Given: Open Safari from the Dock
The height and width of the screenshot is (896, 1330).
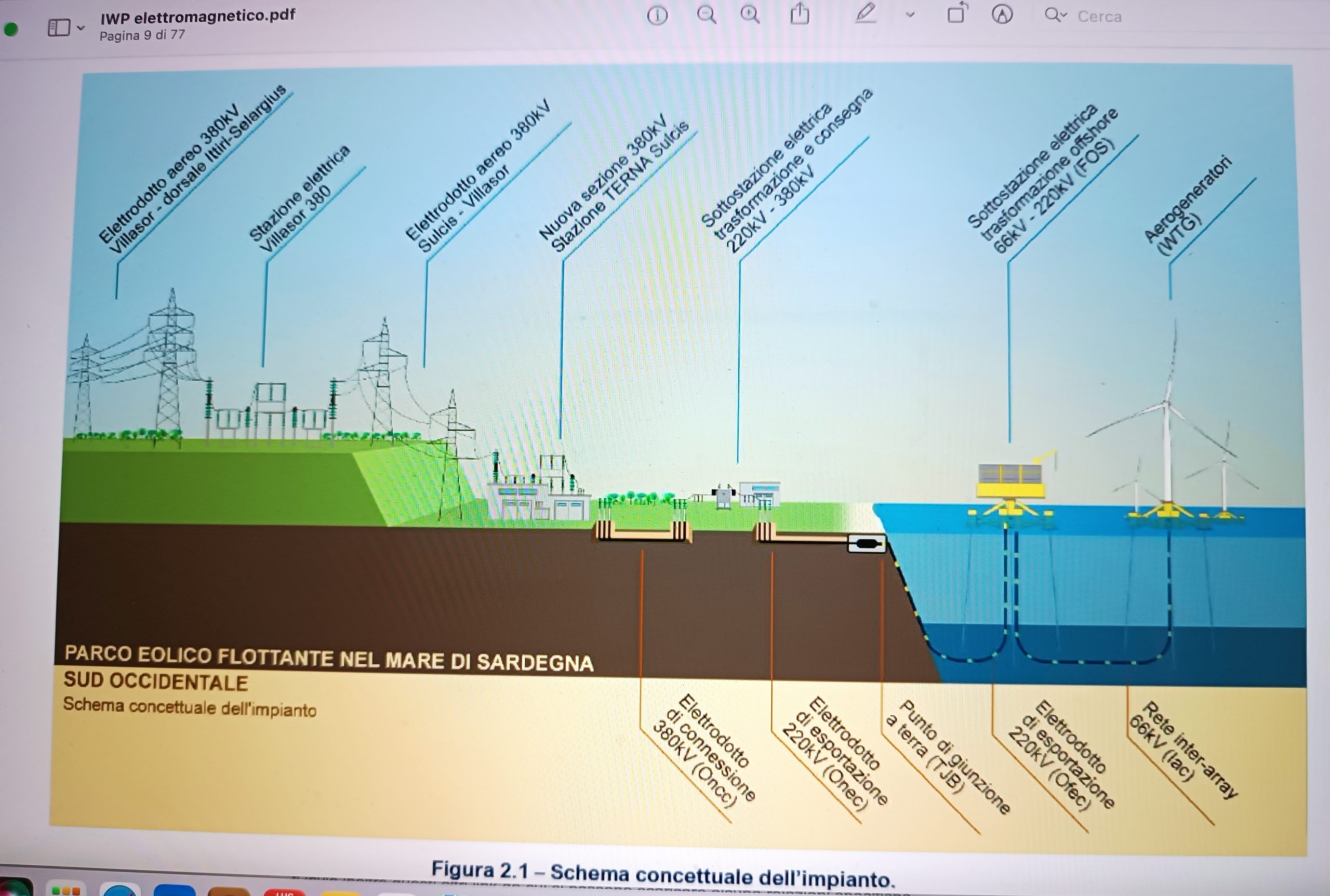Looking at the screenshot, I should [120, 891].
